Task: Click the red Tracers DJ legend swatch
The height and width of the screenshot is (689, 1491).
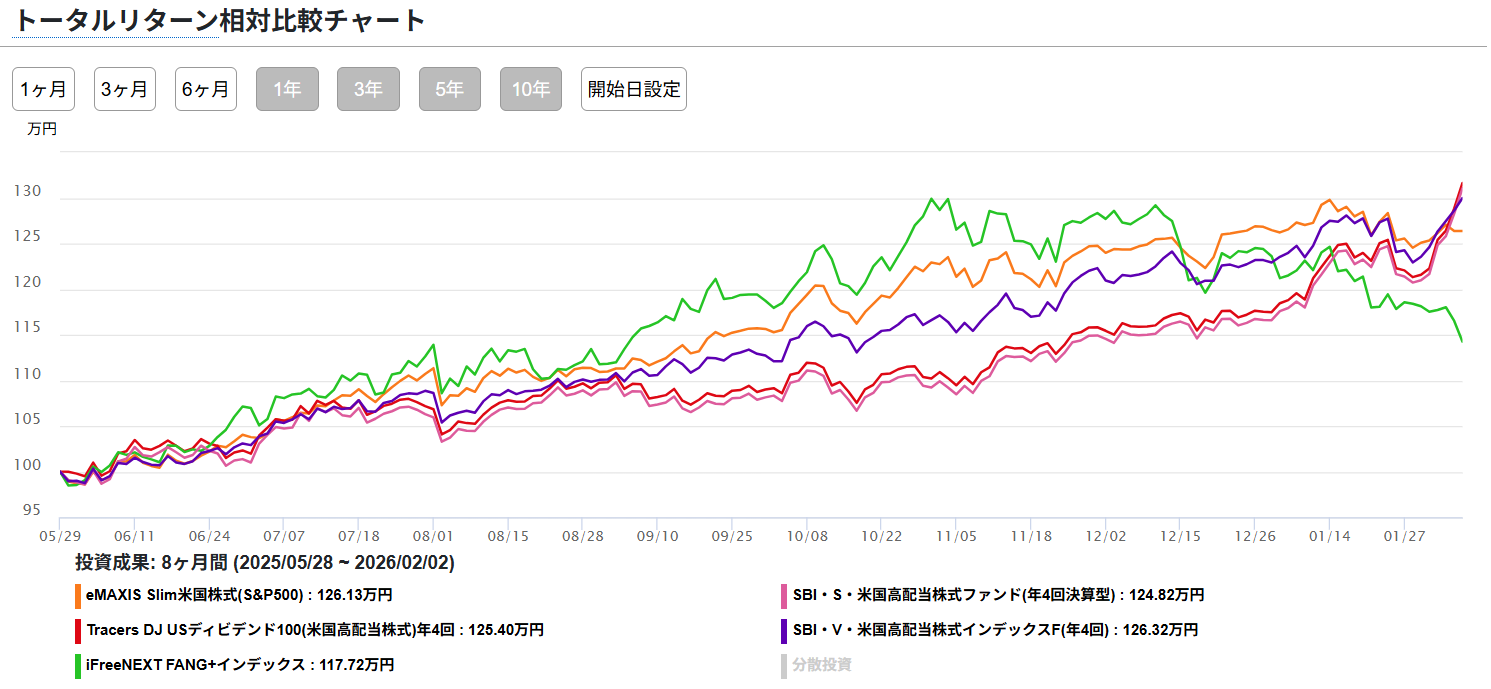Action: coord(78,631)
